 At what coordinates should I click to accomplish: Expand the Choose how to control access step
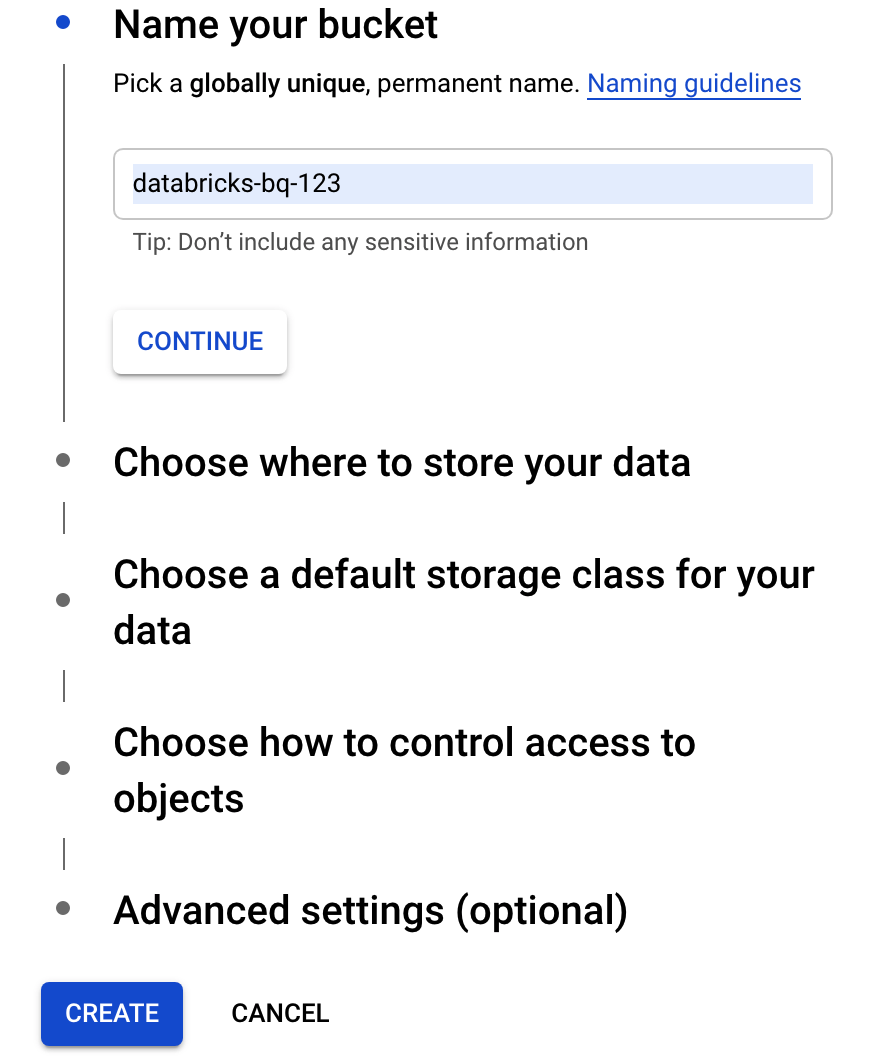(x=404, y=768)
